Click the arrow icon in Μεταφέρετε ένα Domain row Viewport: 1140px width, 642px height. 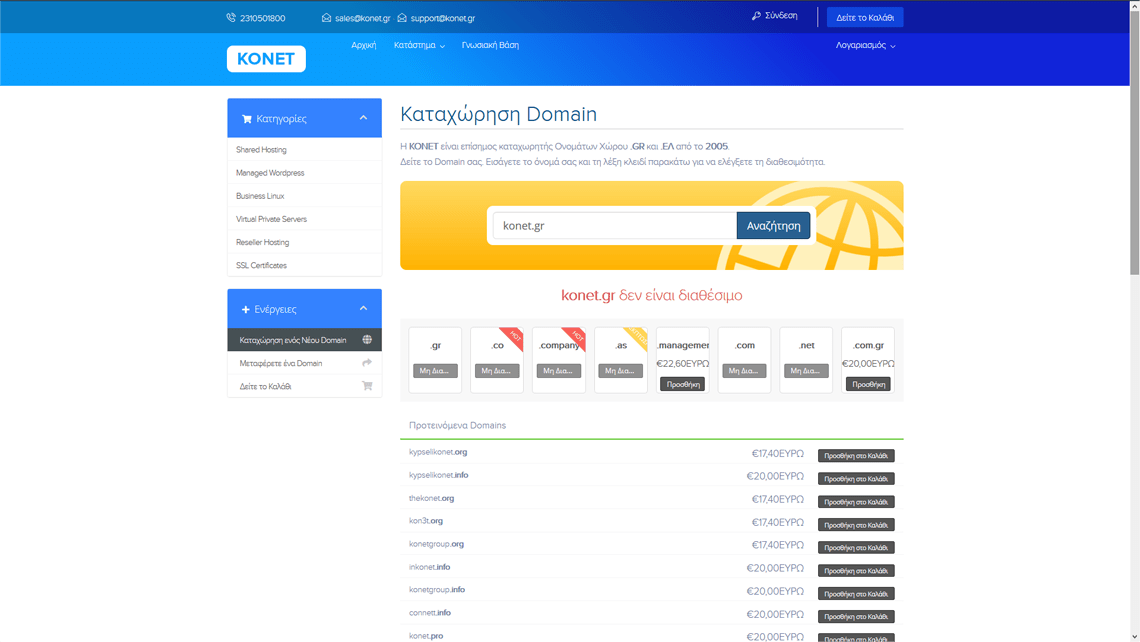(367, 363)
